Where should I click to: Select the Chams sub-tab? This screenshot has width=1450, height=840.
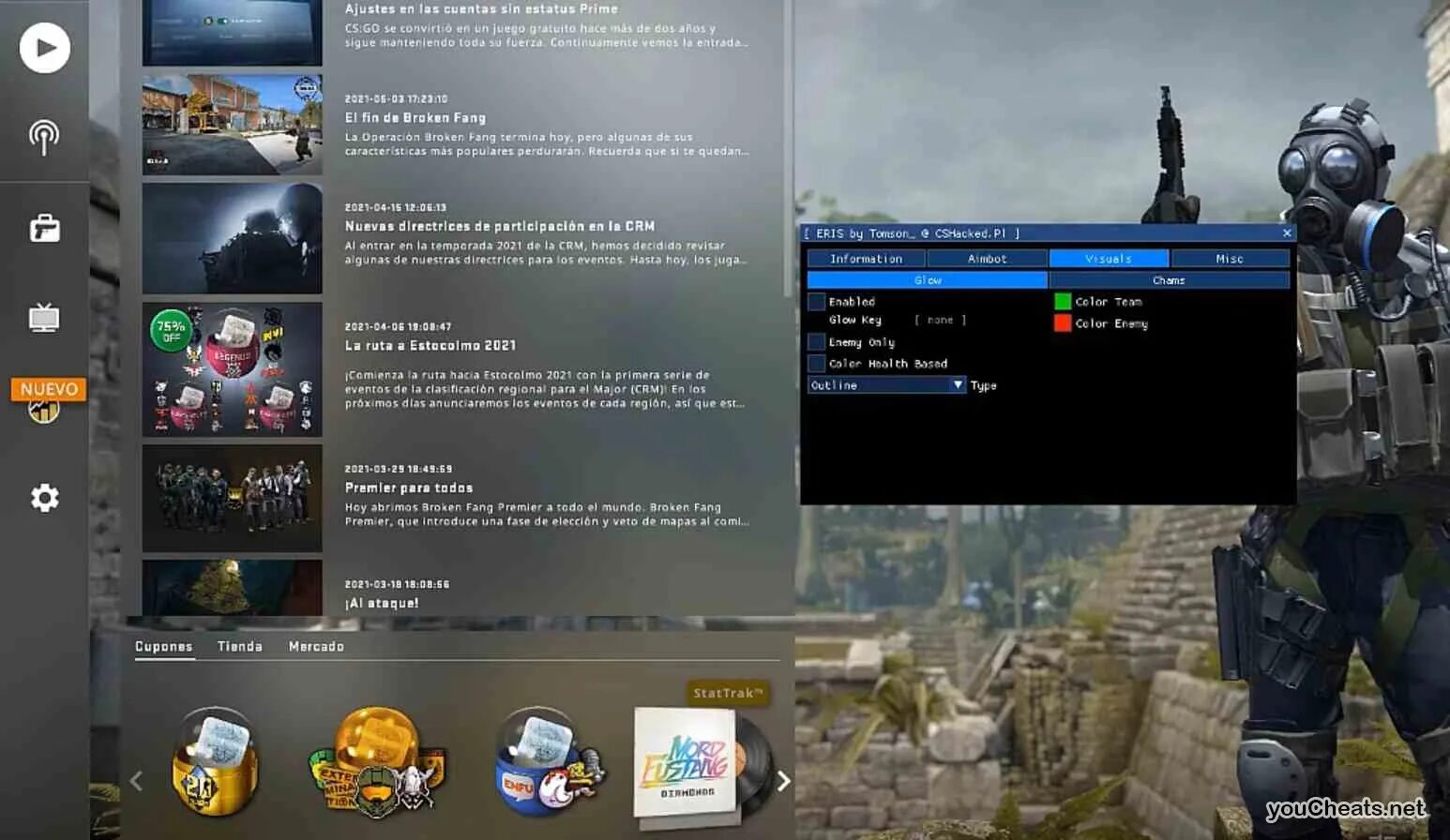click(1169, 280)
